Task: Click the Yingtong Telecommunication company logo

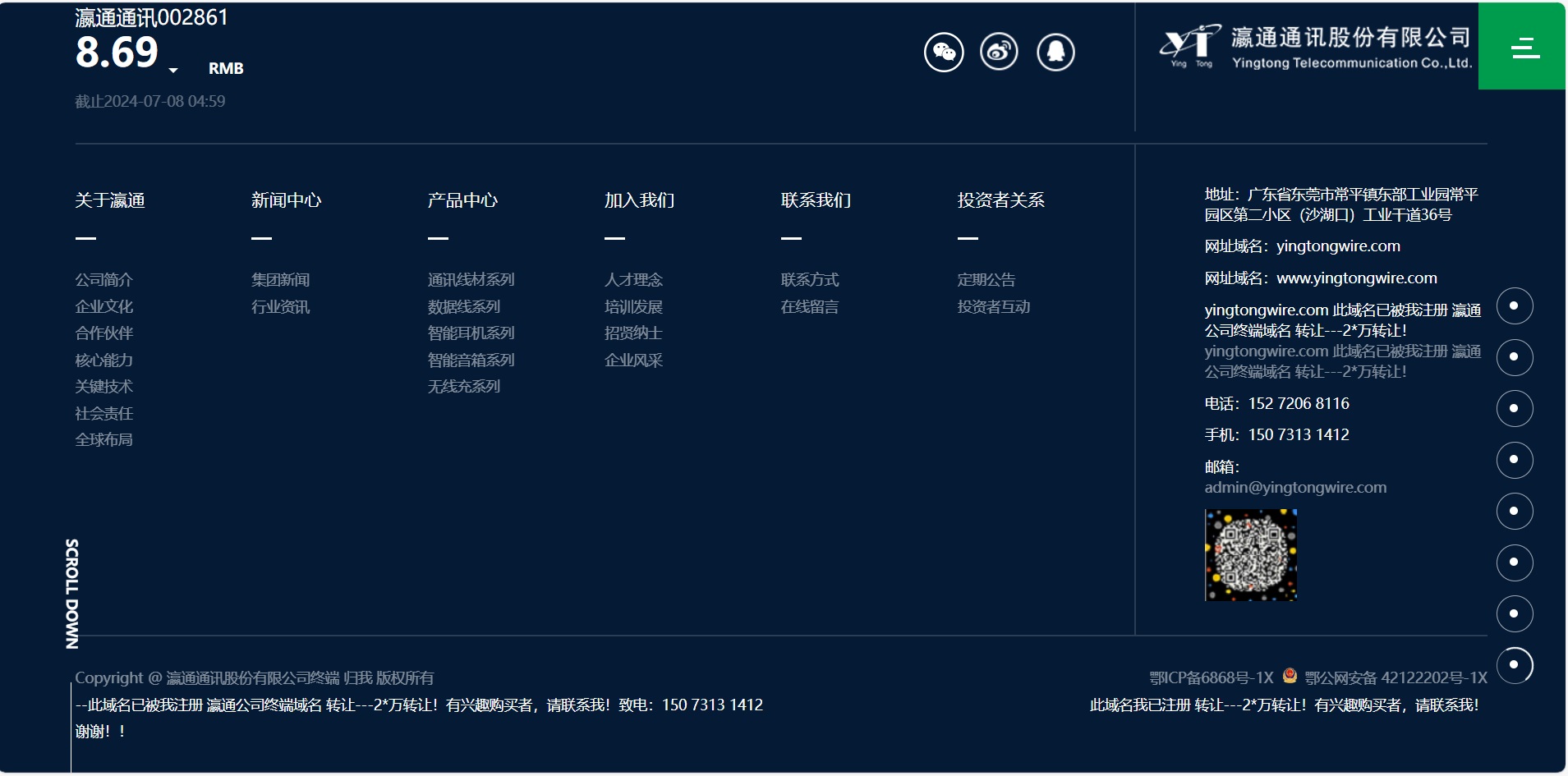Action: click(1314, 48)
